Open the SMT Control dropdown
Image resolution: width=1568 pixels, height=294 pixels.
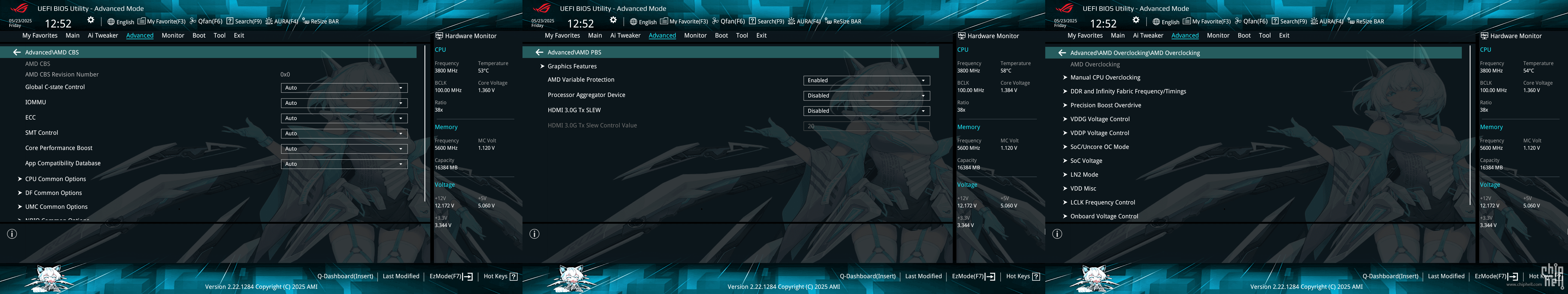pos(344,133)
